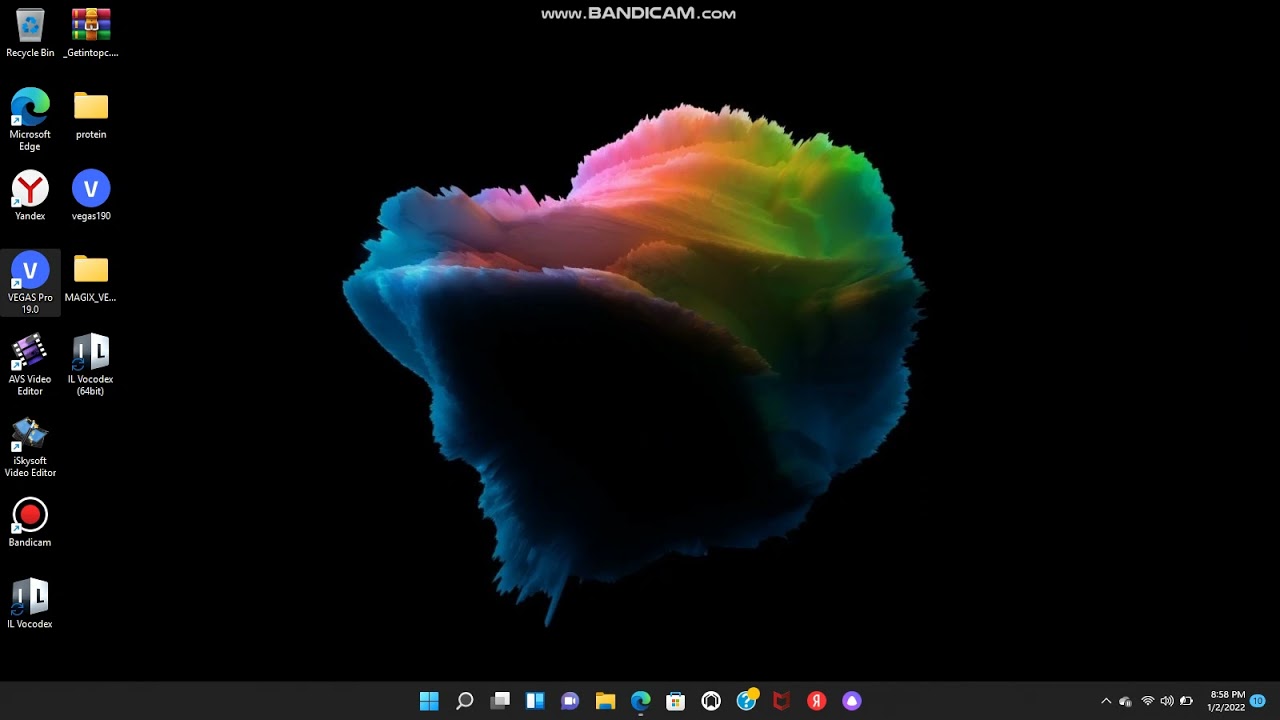The width and height of the screenshot is (1280, 720).
Task: Open File Explorer from the taskbar
Action: 605,701
